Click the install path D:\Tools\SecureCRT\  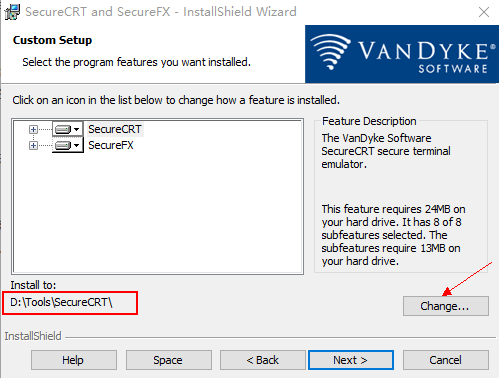(x=61, y=302)
